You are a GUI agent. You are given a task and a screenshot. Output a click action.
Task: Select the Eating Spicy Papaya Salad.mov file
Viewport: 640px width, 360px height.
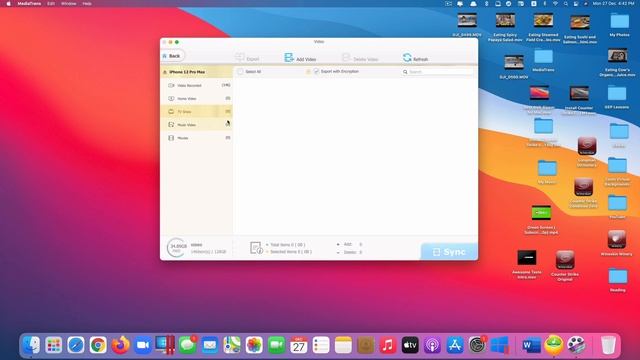coord(505,27)
